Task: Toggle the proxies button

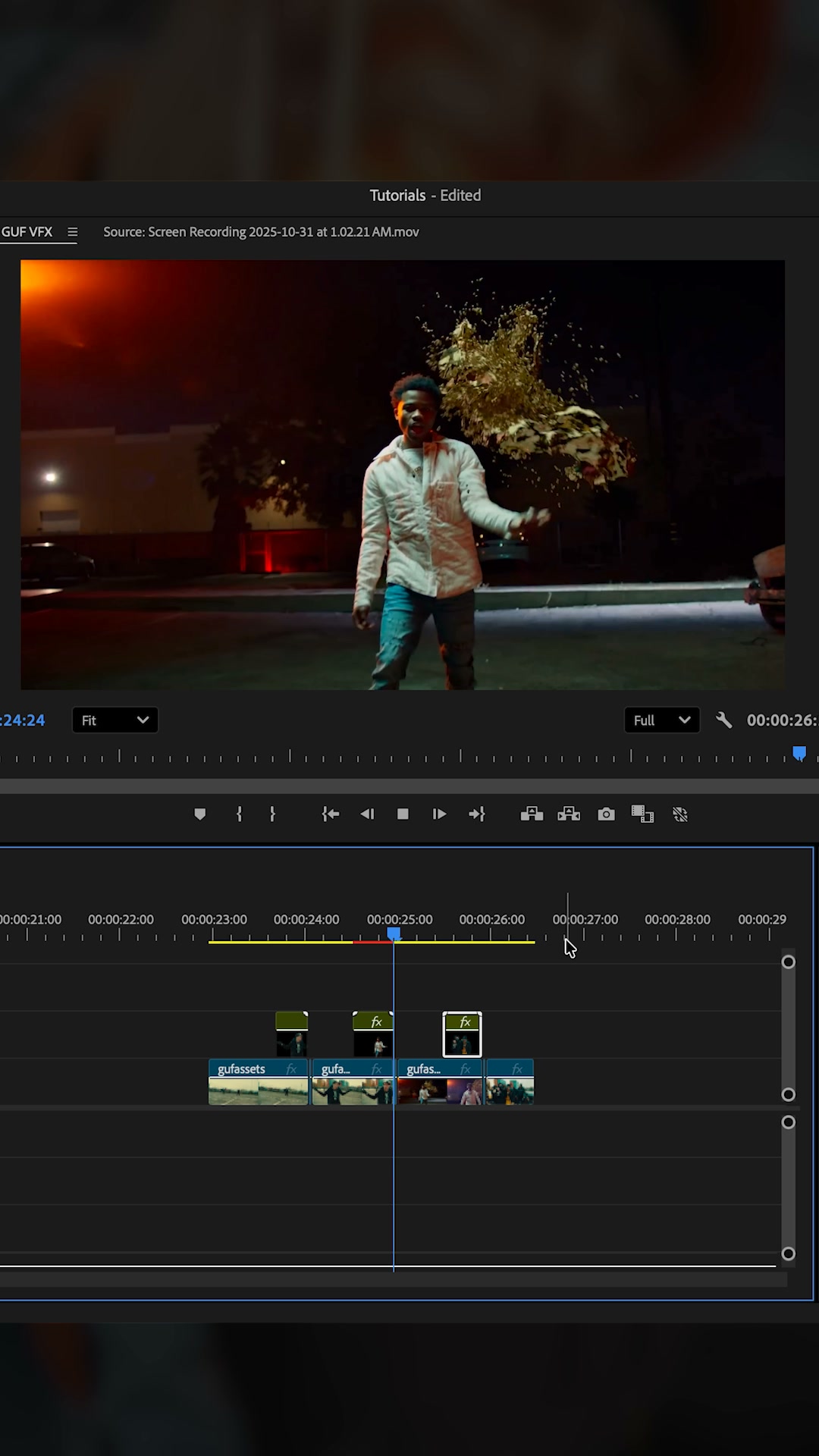Action: point(680,814)
